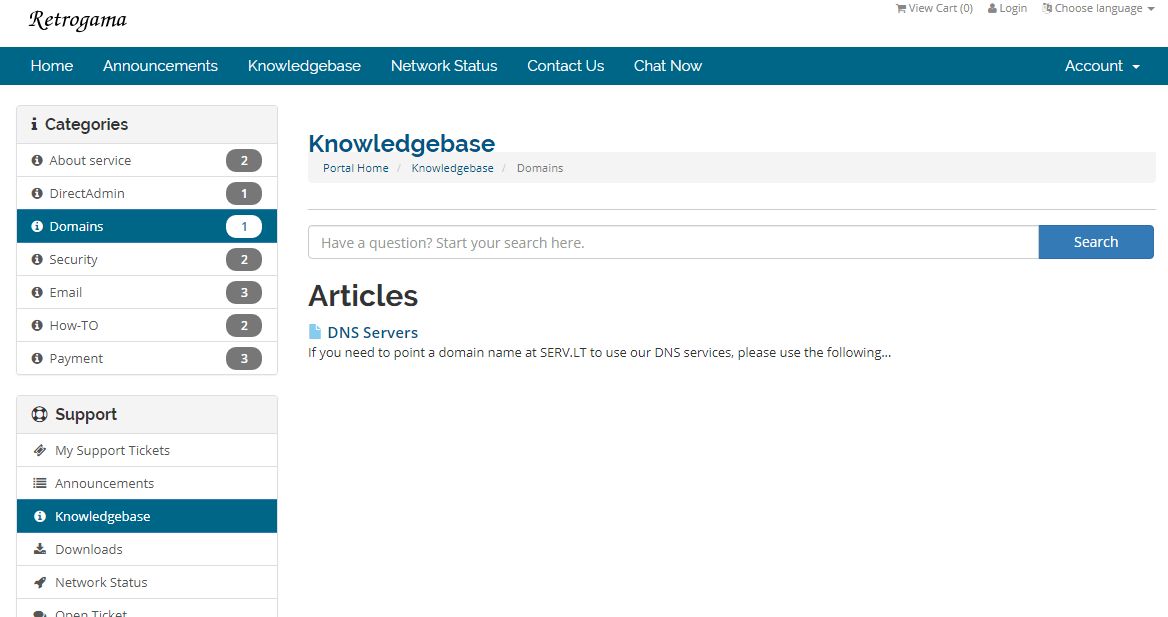Click the Email category count badge
1168x617 pixels.
click(x=244, y=293)
